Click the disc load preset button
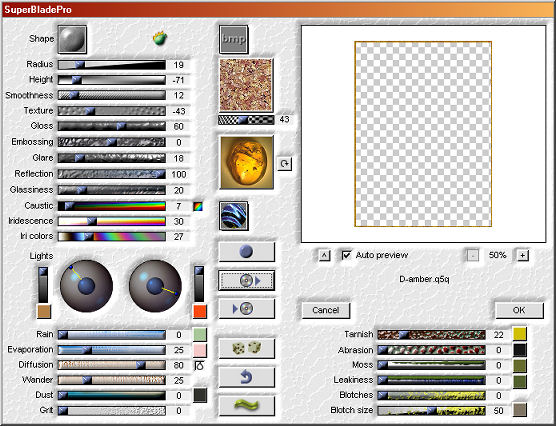This screenshot has height=426, width=556. pyautogui.click(x=246, y=281)
